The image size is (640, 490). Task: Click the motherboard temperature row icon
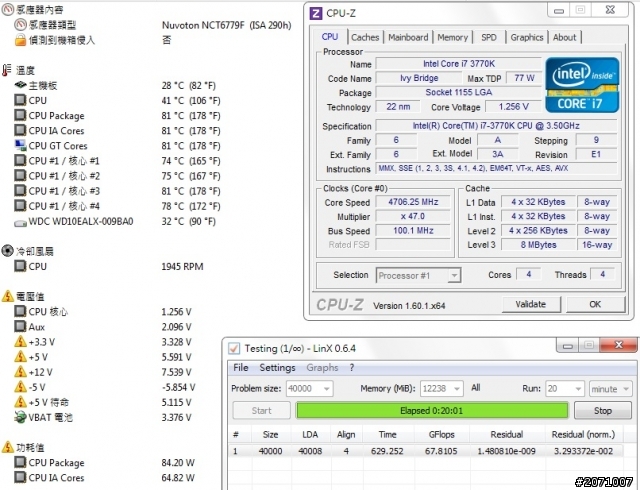[x=20, y=85]
